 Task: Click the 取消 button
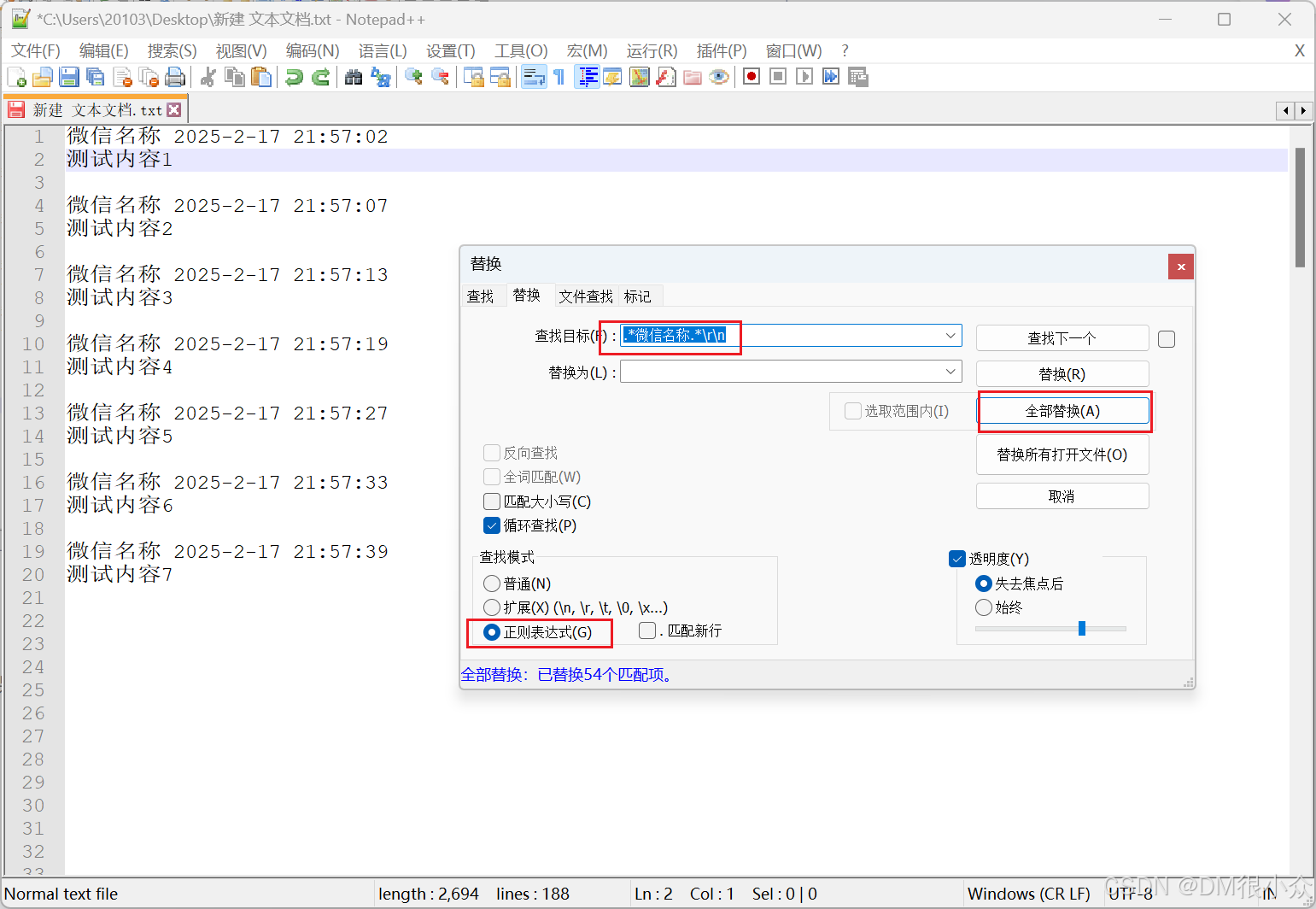pos(1062,496)
